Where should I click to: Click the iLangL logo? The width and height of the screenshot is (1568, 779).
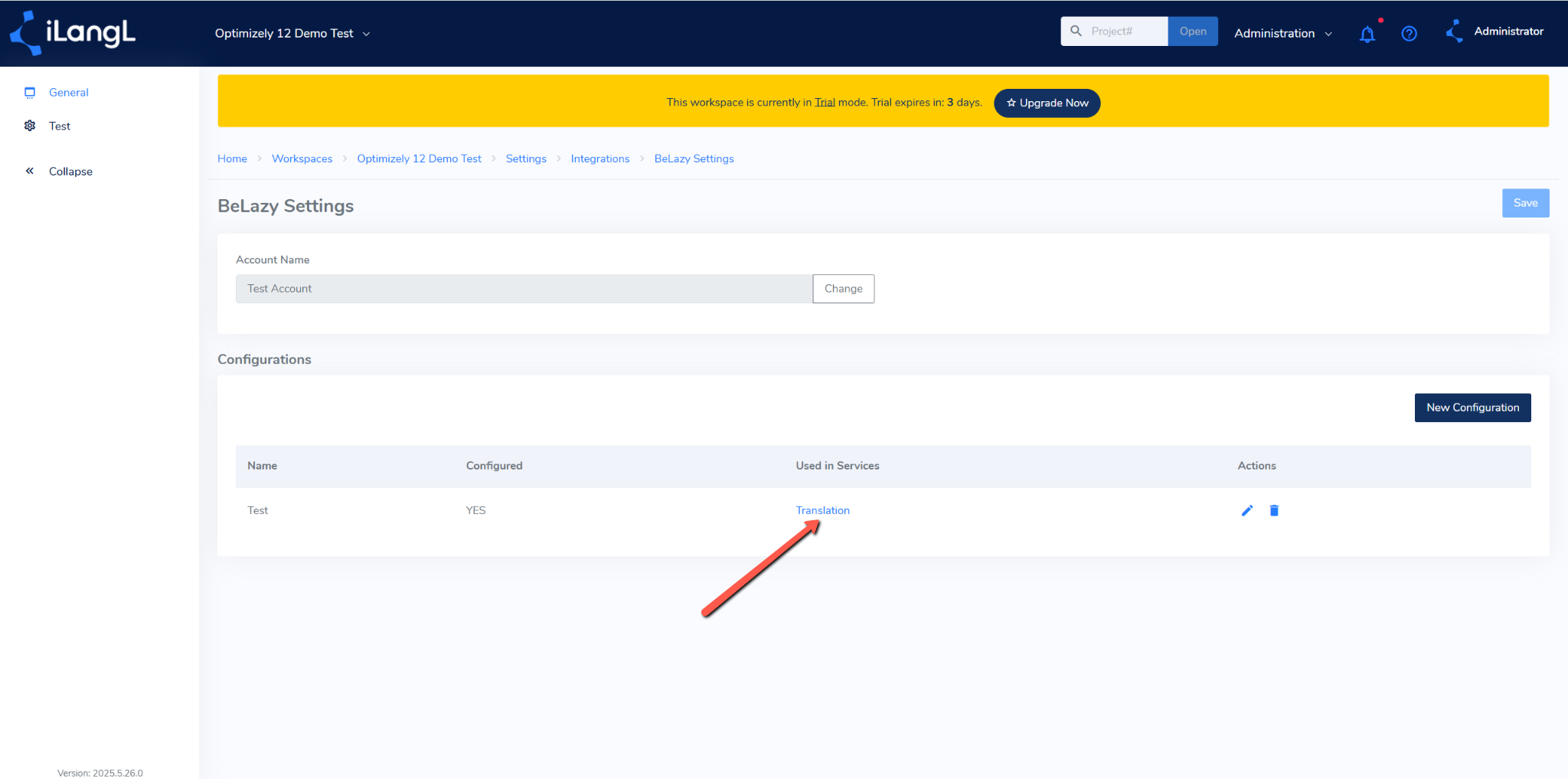click(x=73, y=33)
